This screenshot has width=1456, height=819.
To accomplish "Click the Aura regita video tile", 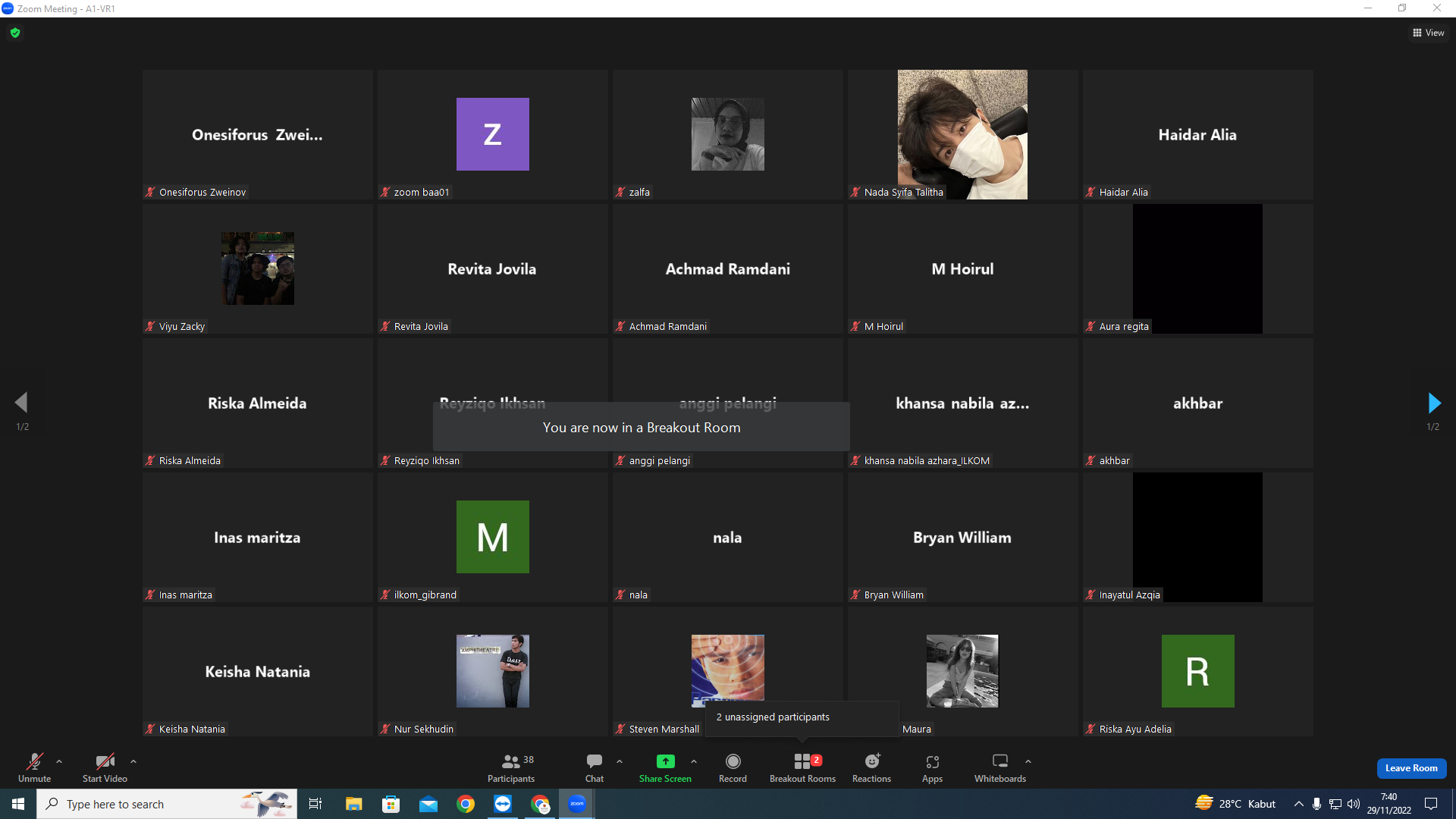I will point(1198,269).
